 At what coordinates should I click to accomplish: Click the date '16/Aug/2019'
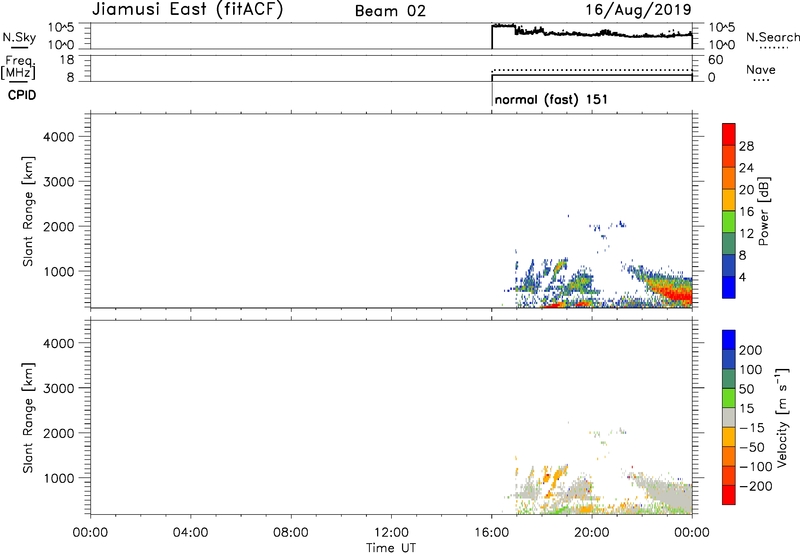tap(638, 10)
